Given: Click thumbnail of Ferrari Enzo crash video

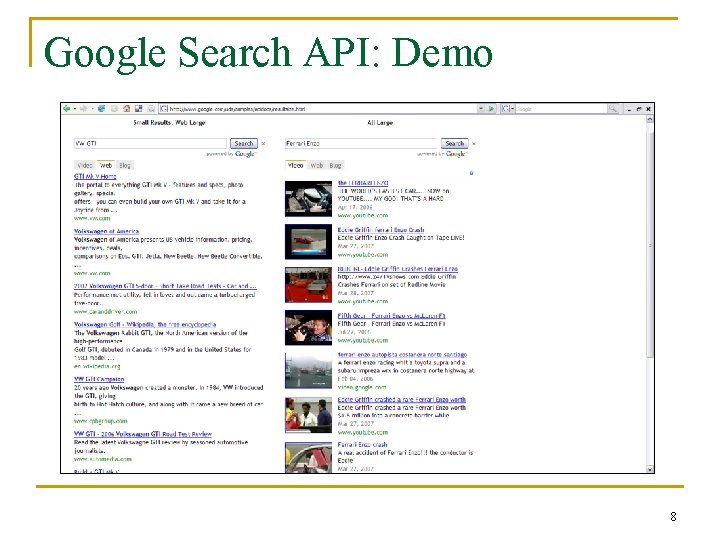Looking at the screenshot, I should 308,457.
